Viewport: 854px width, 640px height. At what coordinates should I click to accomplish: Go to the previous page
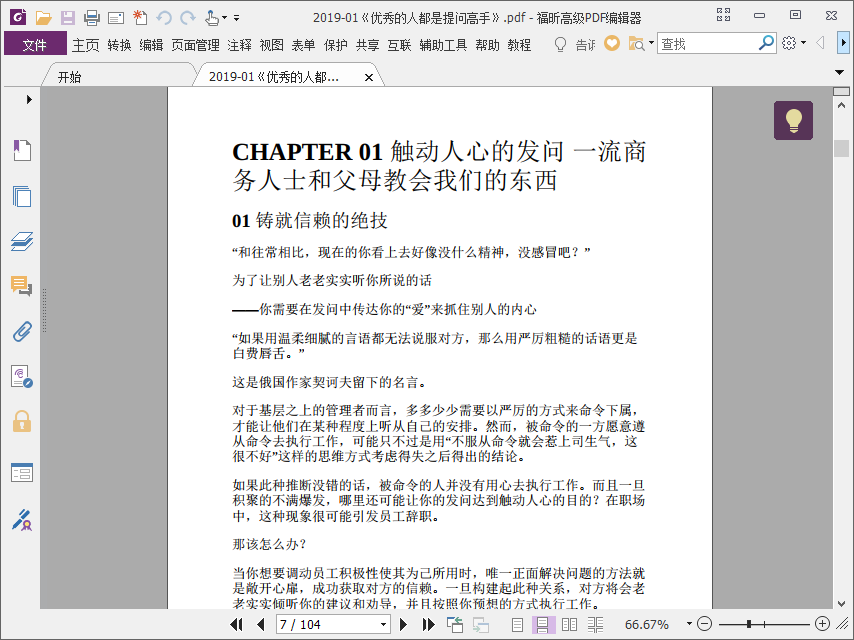tap(260, 624)
